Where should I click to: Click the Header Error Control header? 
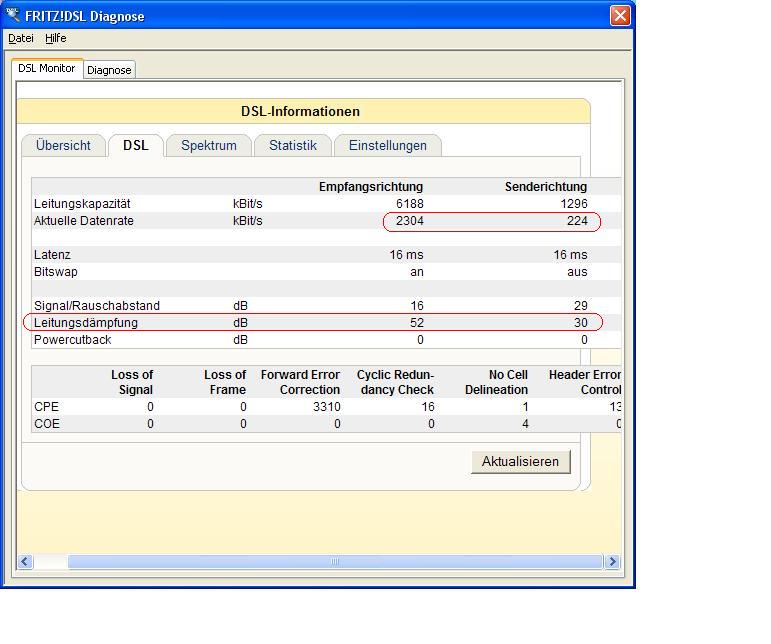tap(585, 382)
